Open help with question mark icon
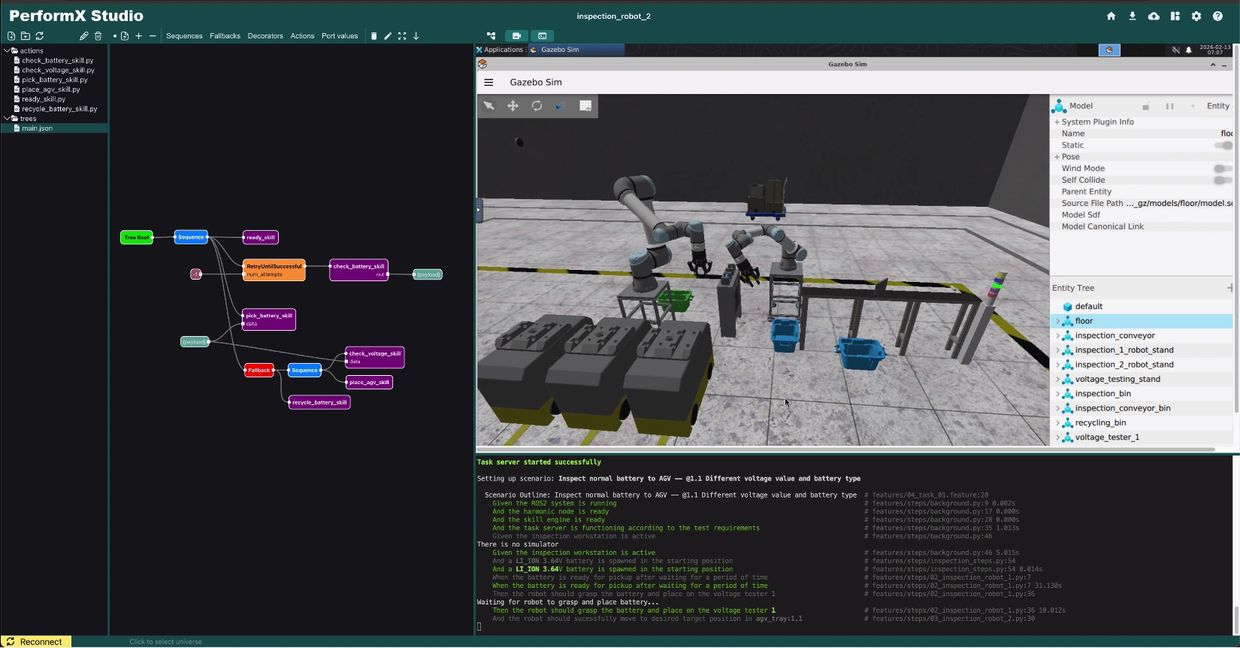This screenshot has height=648, width=1240. 1217,16
